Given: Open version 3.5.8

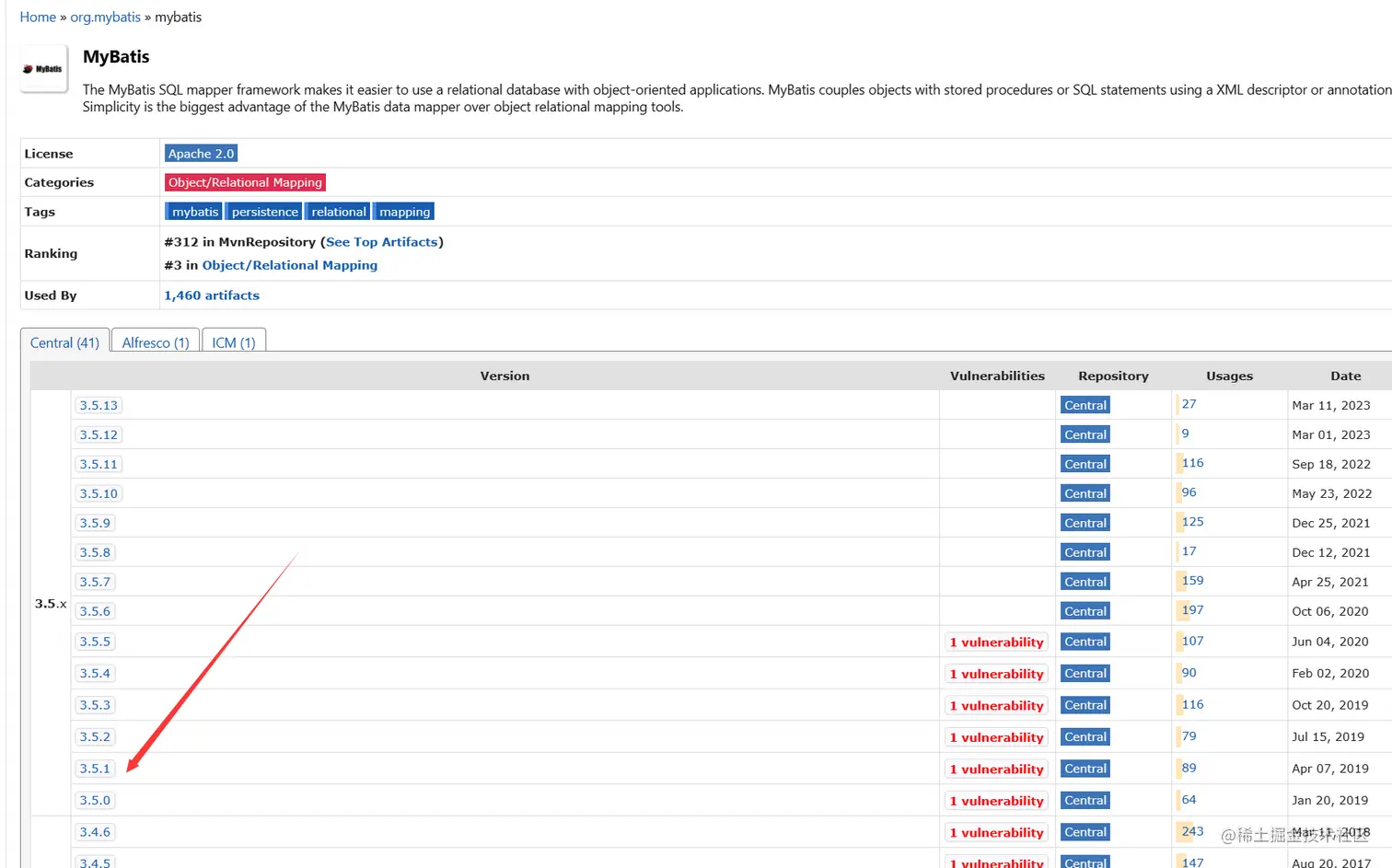Looking at the screenshot, I should (x=95, y=552).
